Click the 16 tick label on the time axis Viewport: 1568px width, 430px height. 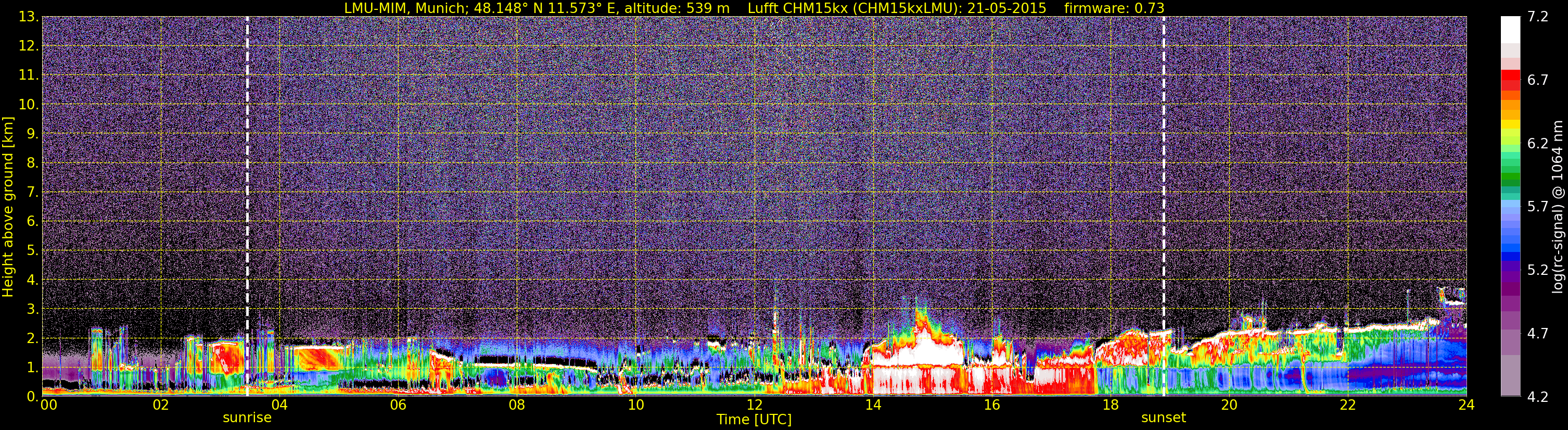pos(991,405)
